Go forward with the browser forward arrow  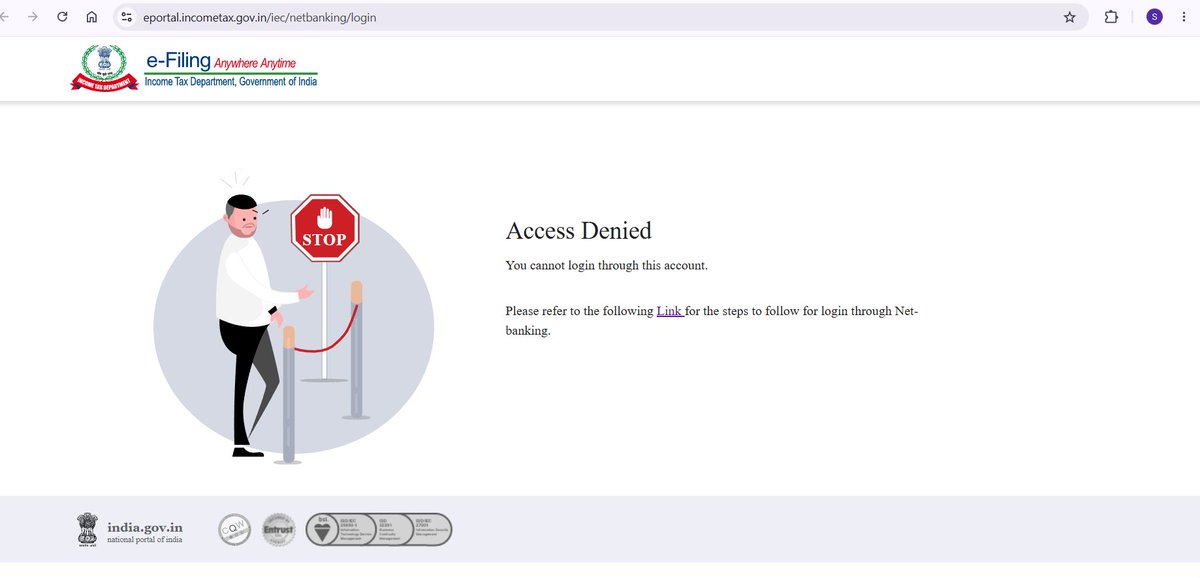tap(33, 17)
